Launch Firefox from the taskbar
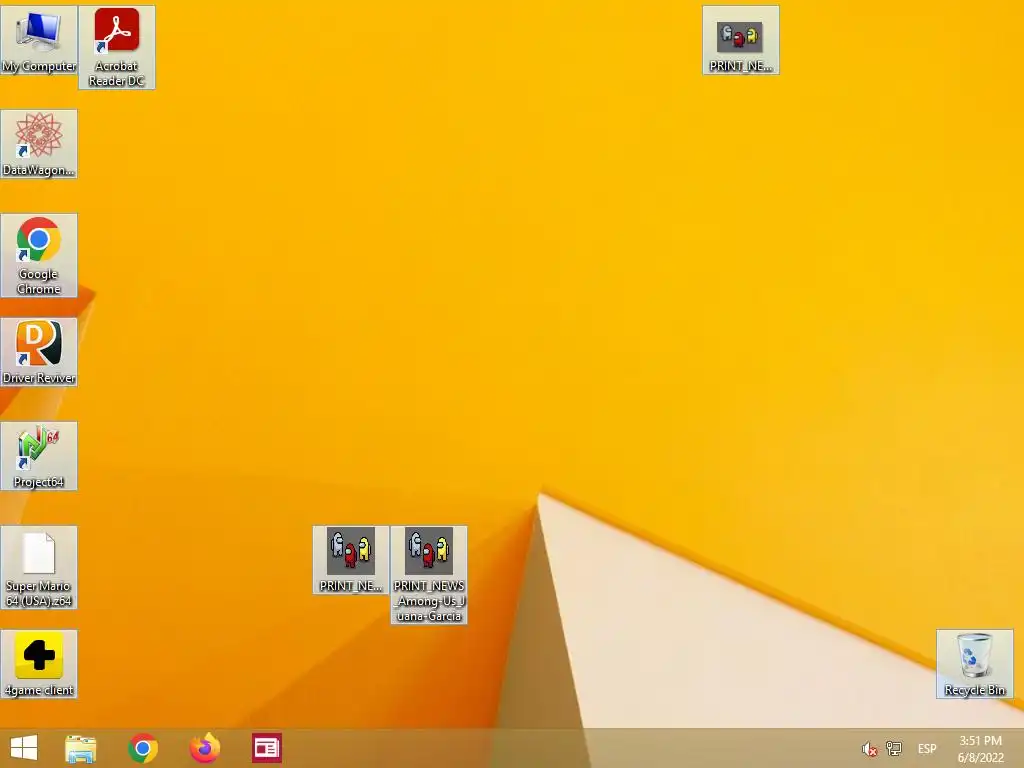Screen dimensions: 1024x768 (204, 748)
